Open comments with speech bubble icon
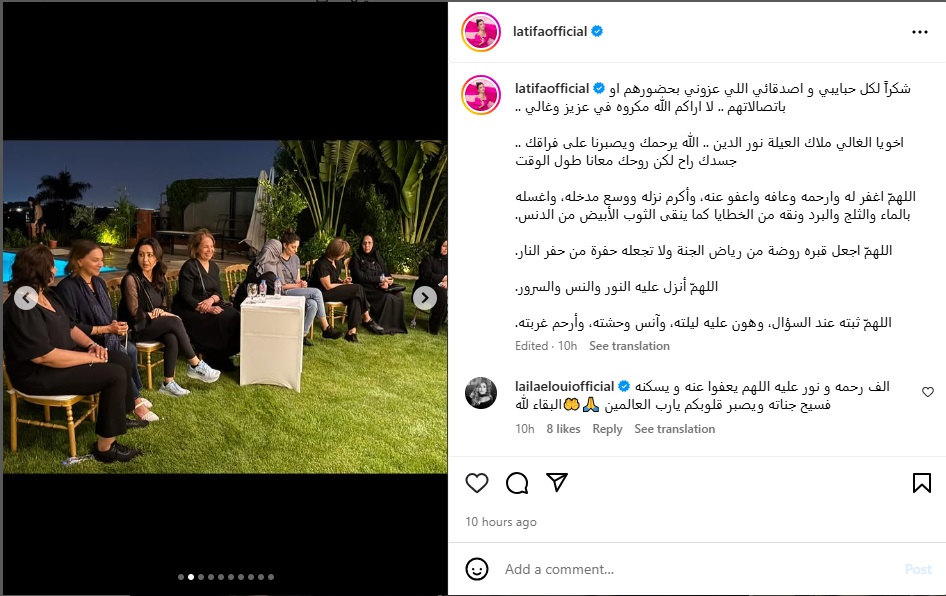 [x=517, y=483]
